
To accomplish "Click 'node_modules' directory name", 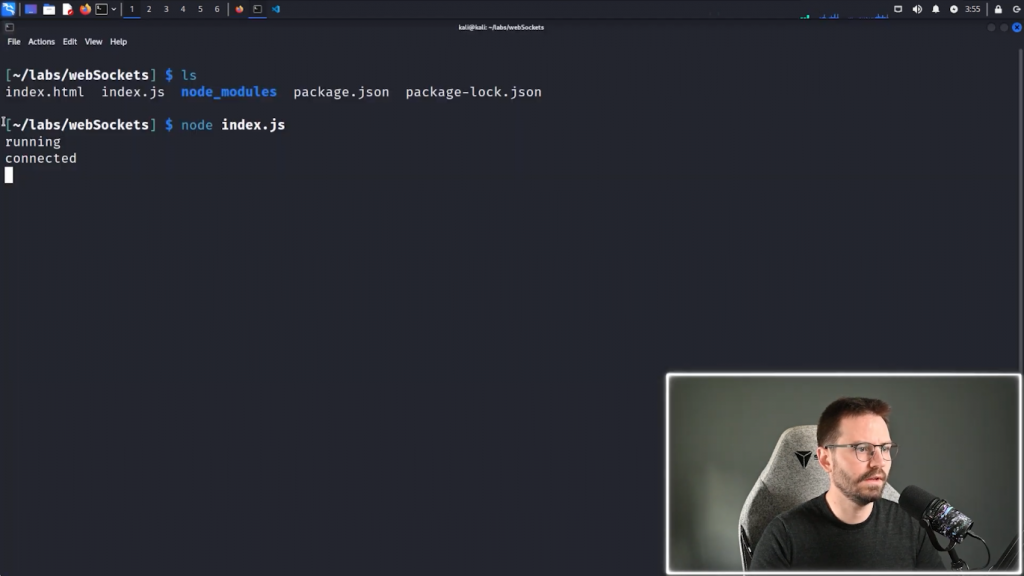I will 229,92.
